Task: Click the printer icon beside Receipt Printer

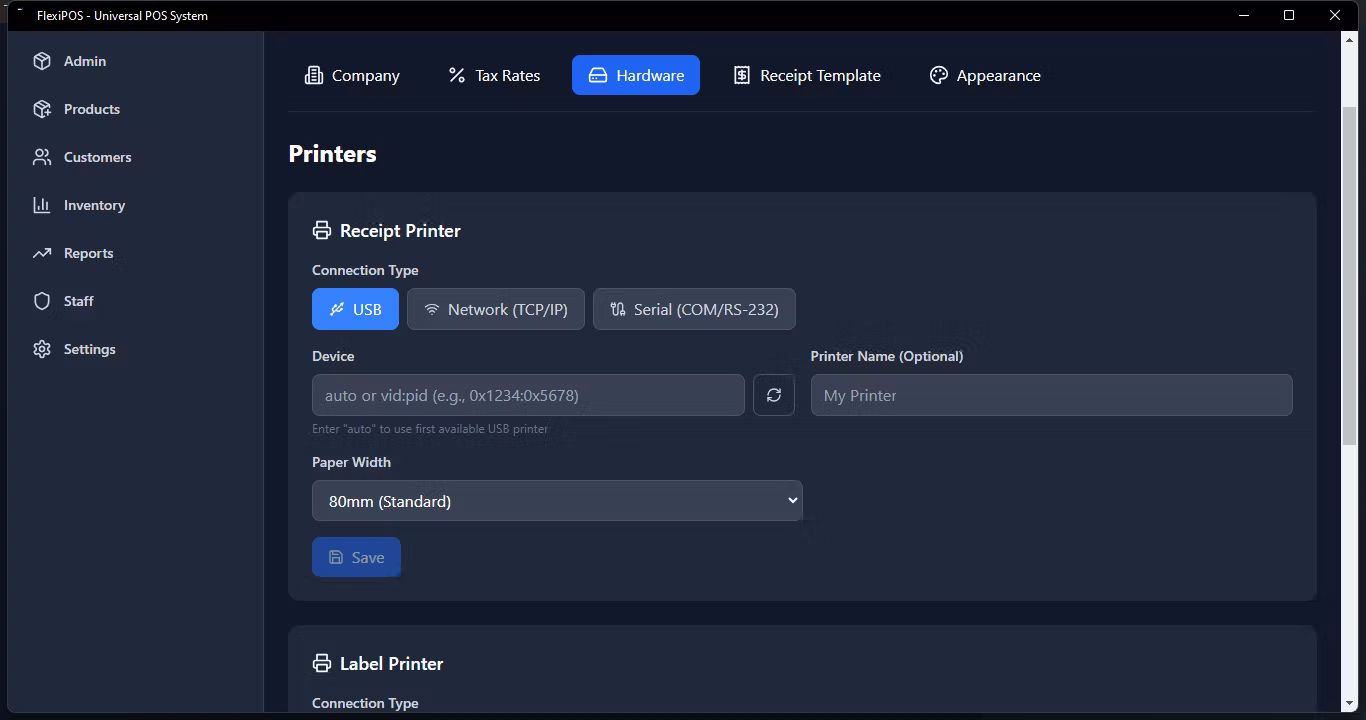Action: [322, 230]
